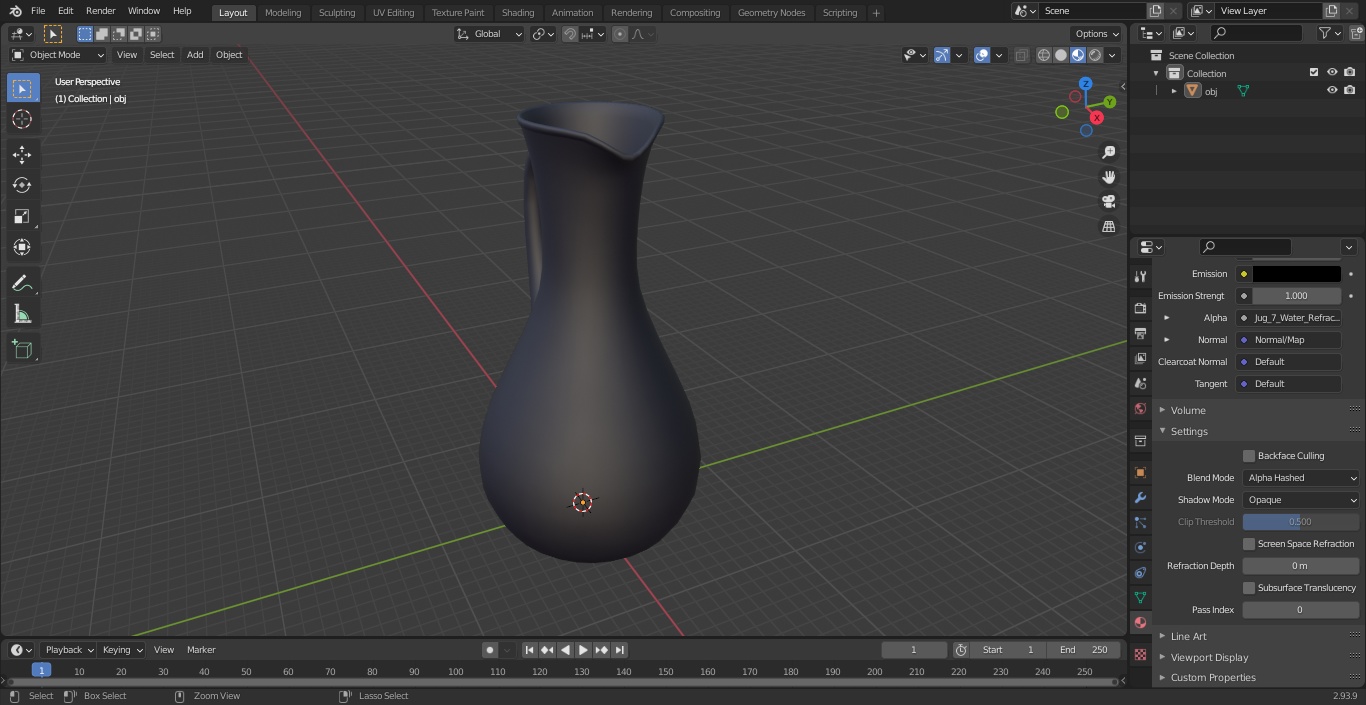Open the Particles properties tab
Viewport: 1366px width, 705px height.
[x=1140, y=522]
